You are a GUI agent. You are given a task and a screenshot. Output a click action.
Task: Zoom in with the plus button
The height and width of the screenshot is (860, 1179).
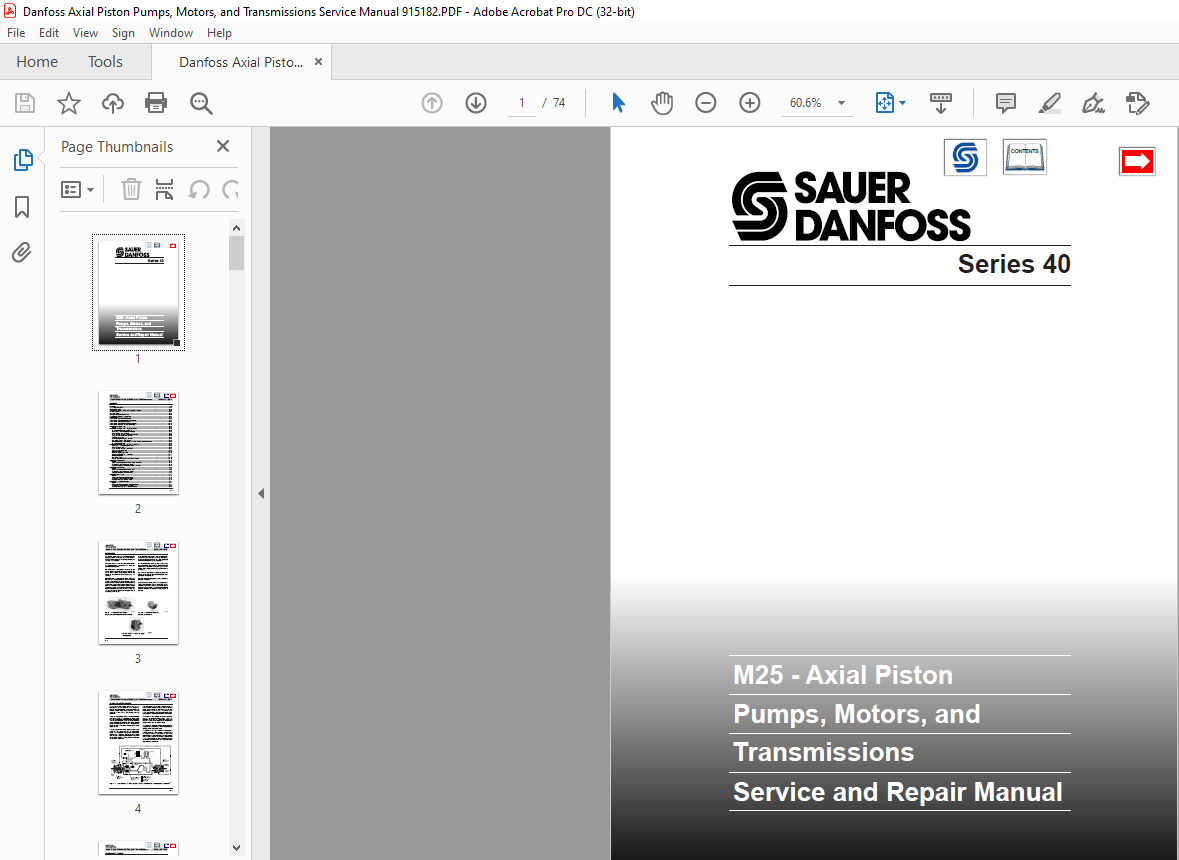[x=750, y=103]
